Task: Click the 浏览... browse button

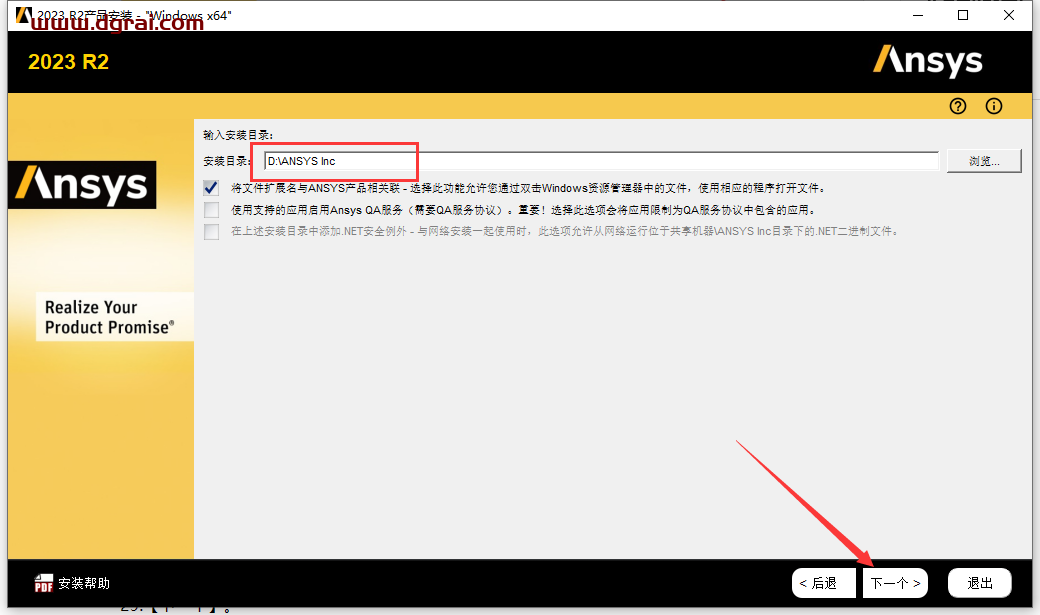Action: coord(984,161)
